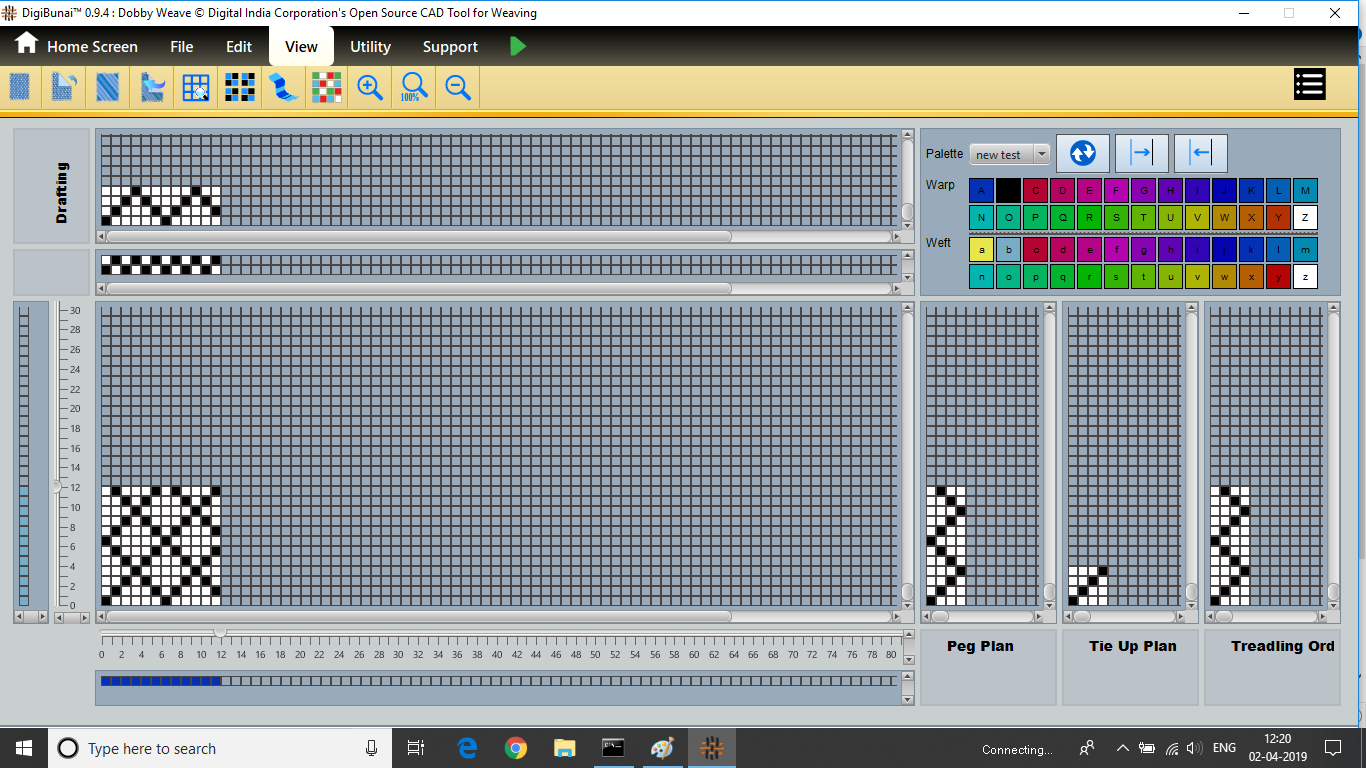Click the green play arrow in menu bar

tap(517, 46)
